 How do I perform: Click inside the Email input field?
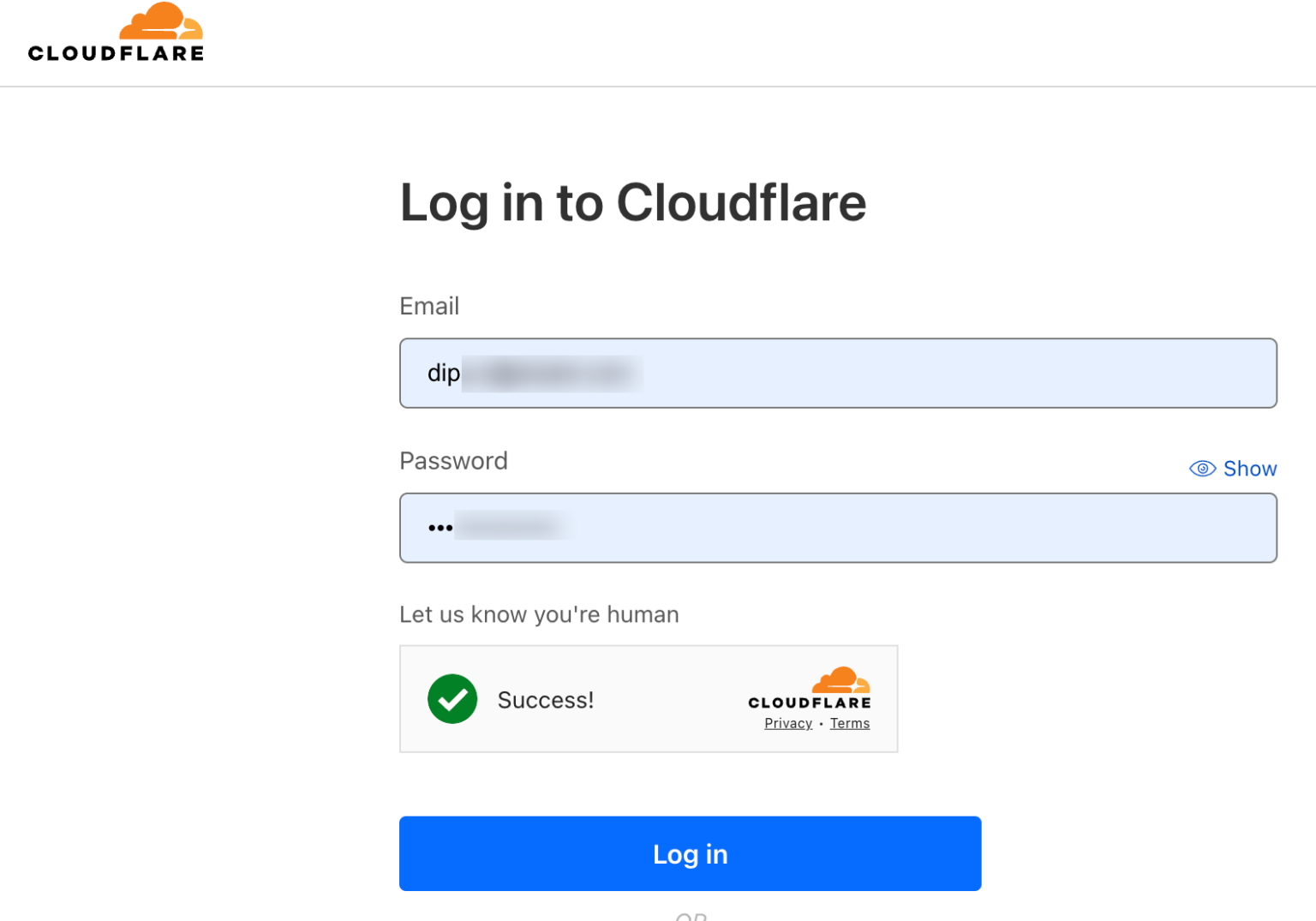(838, 374)
